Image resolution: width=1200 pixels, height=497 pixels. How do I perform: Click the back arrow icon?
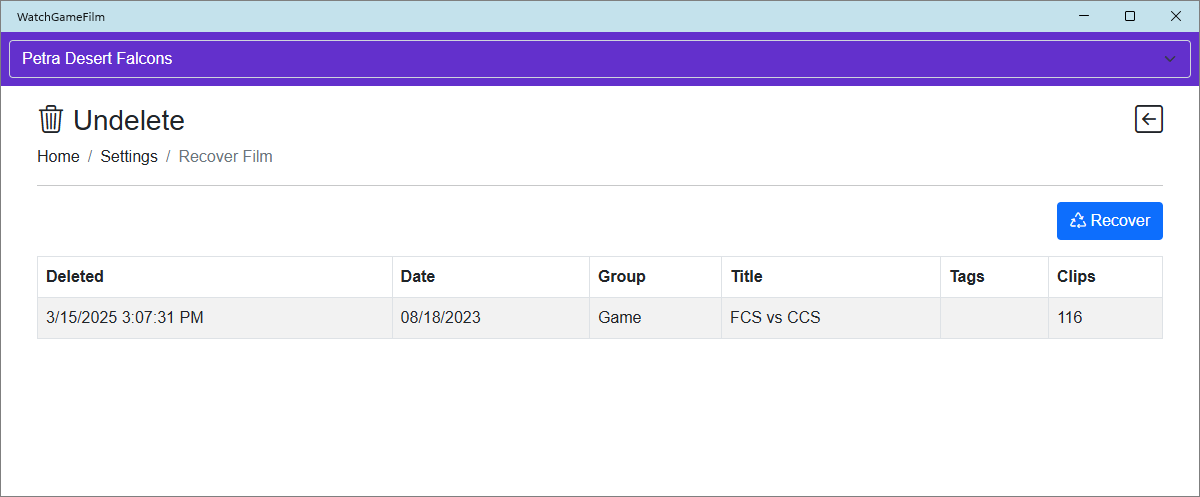coord(1149,120)
